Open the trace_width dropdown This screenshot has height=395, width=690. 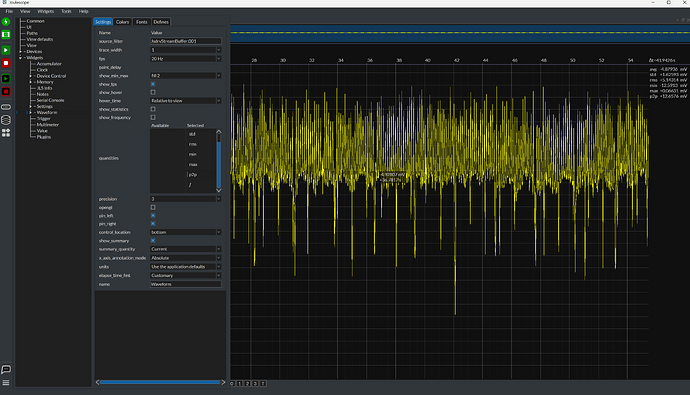pos(185,50)
